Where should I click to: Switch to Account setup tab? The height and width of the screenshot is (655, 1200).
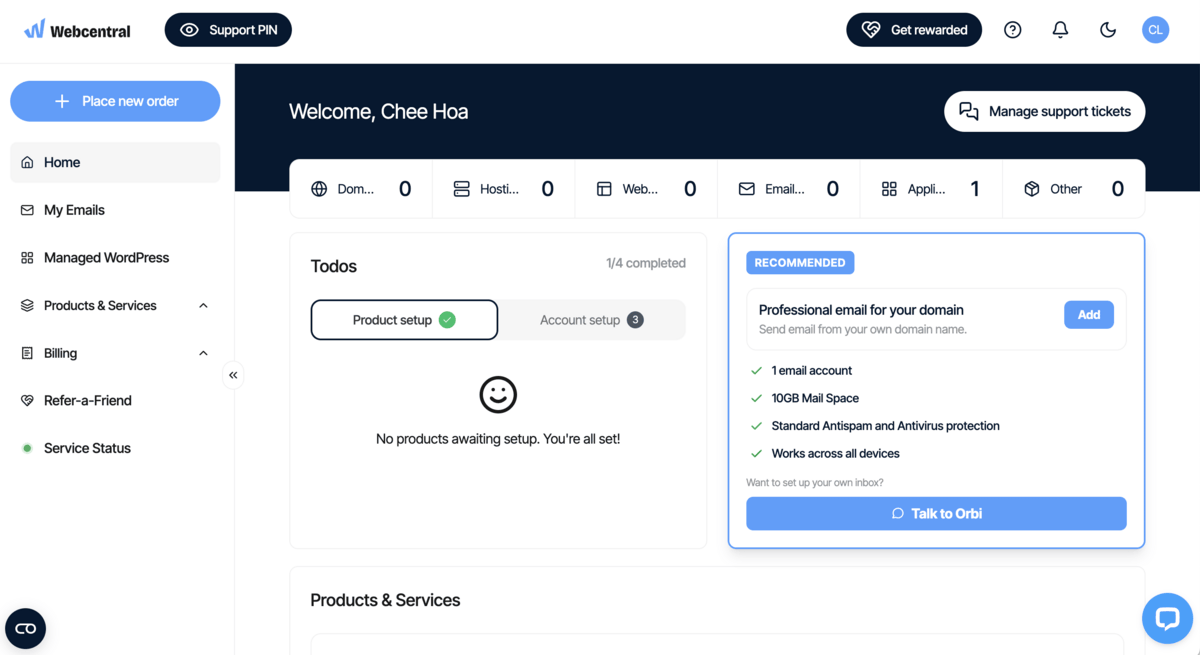click(x=592, y=320)
